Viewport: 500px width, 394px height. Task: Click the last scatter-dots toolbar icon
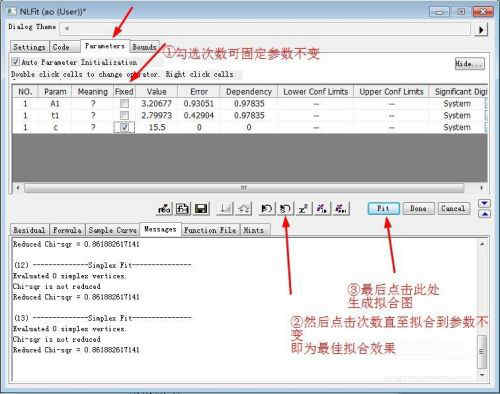(x=341, y=209)
